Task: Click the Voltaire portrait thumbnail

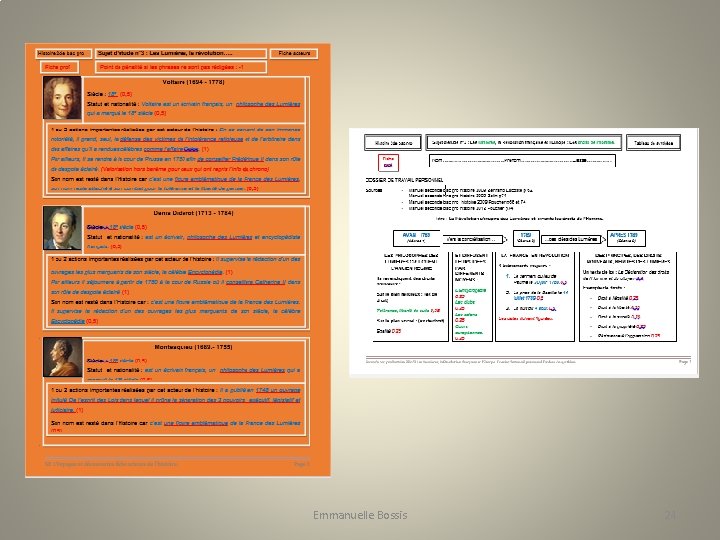Action: pyautogui.click(x=62, y=98)
